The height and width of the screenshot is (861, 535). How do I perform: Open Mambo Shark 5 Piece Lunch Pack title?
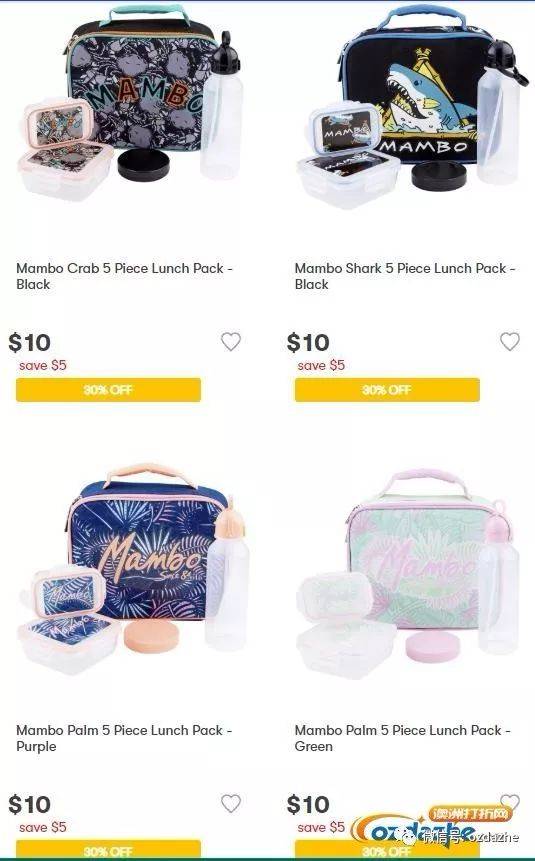point(405,276)
